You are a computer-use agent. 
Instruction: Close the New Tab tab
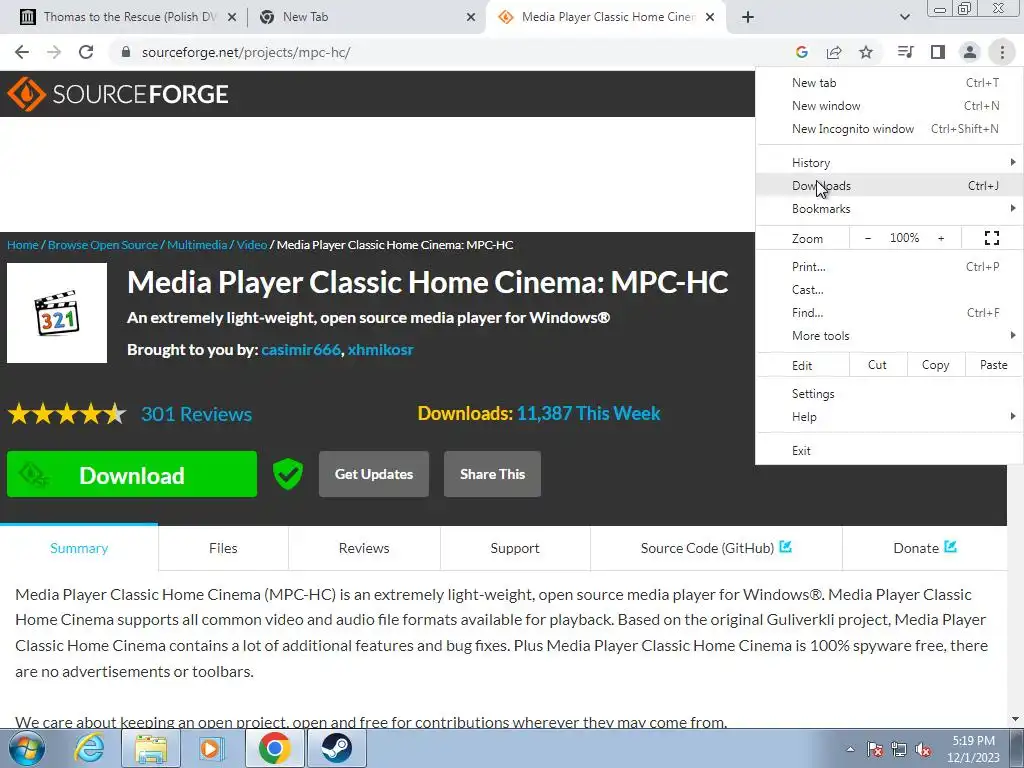pos(471,17)
